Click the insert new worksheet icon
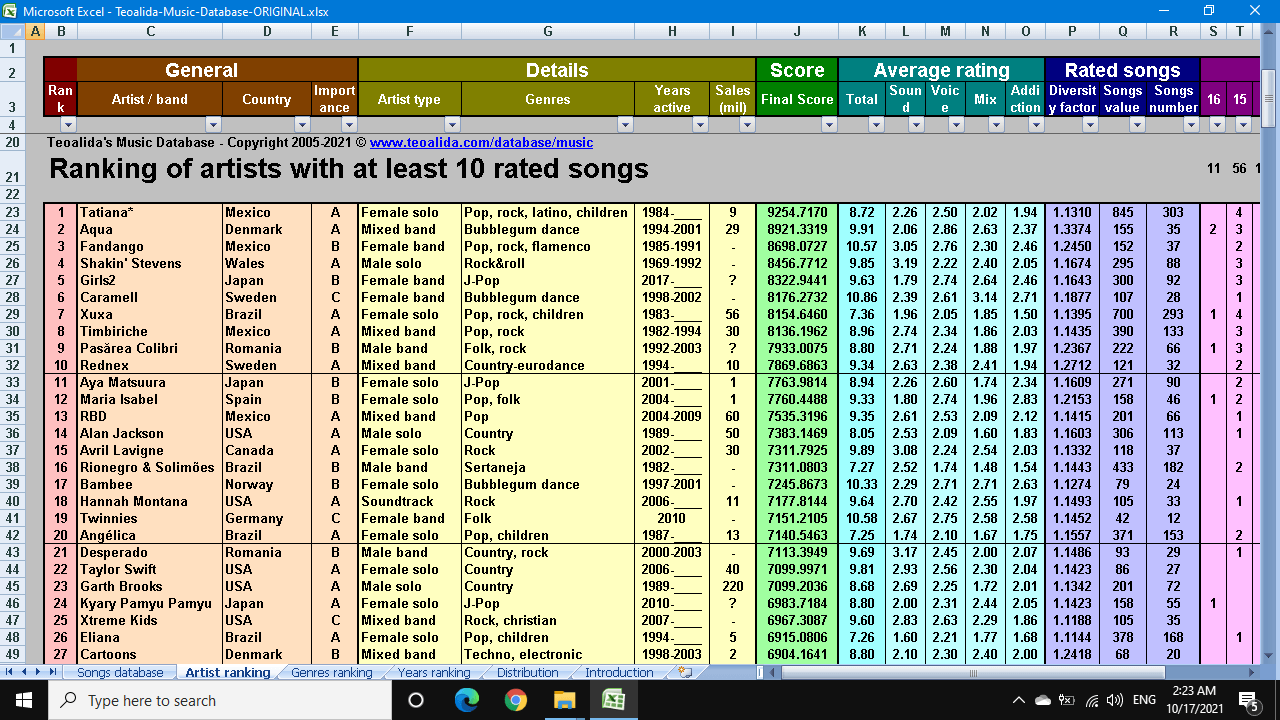 (x=685, y=673)
